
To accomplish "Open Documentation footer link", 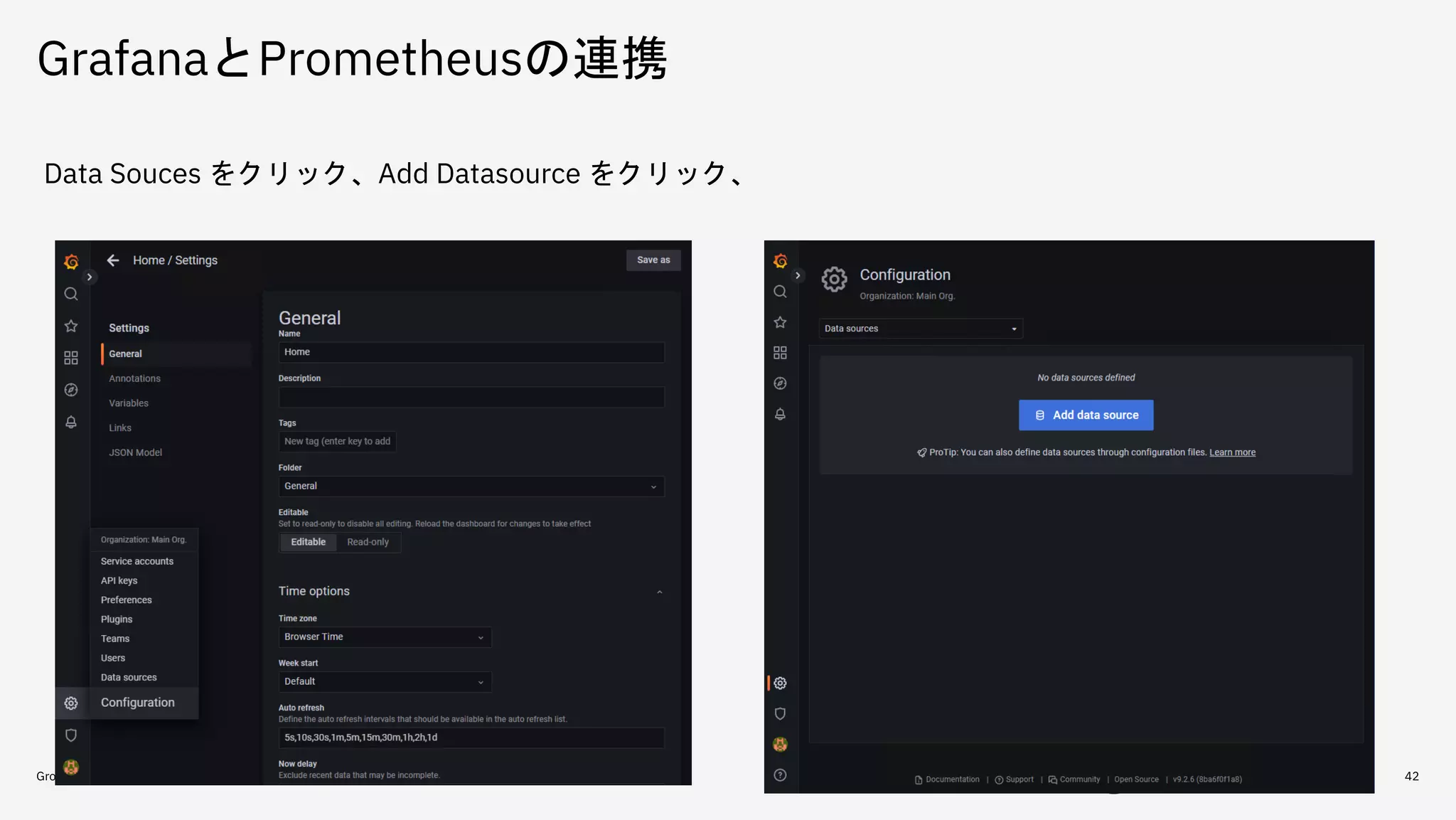I will [x=947, y=779].
